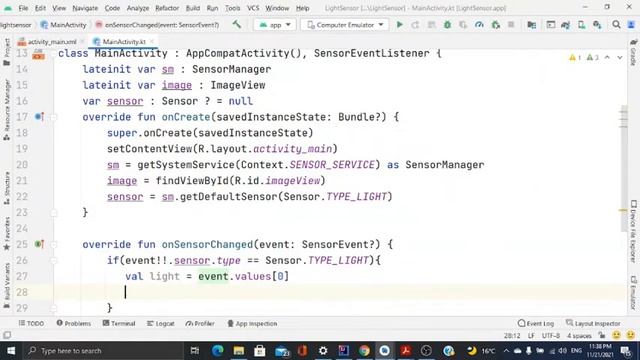Click the yellow warning indicator in editor corner
The image size is (640, 360).
click(x=575, y=58)
